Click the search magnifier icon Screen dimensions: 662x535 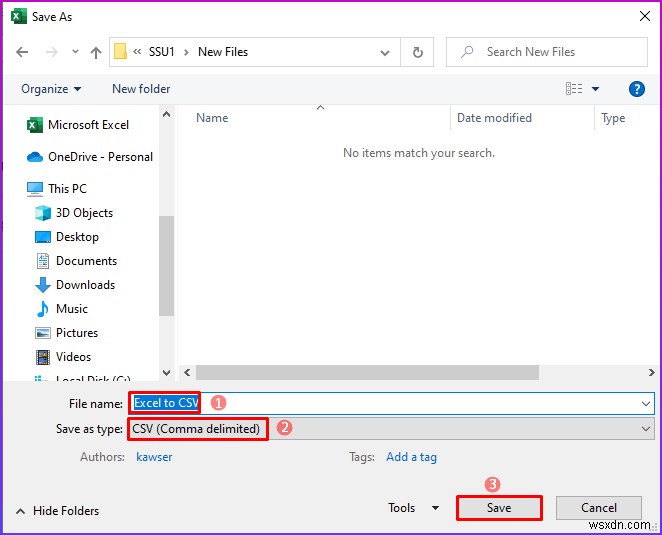467,52
